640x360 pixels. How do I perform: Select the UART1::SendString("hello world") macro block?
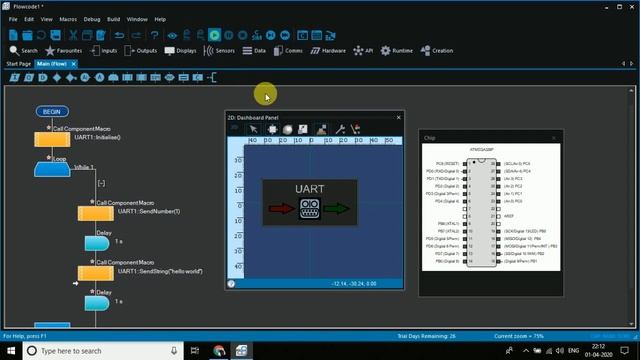[96, 273]
